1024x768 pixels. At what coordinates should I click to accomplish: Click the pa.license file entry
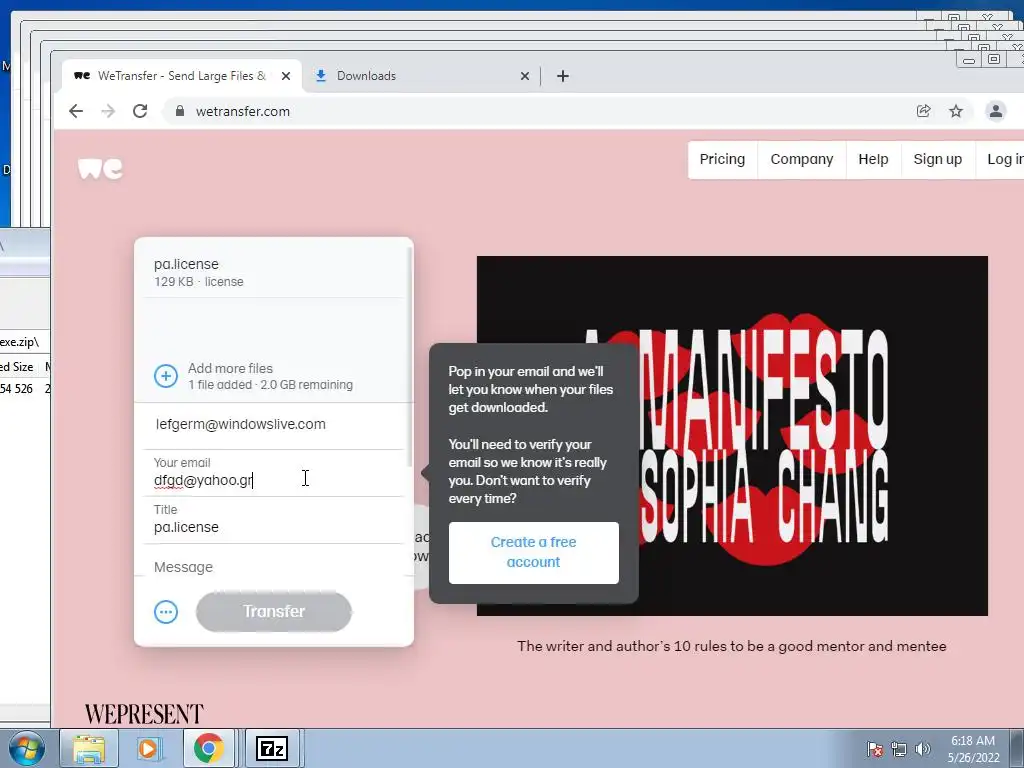[x=274, y=272]
